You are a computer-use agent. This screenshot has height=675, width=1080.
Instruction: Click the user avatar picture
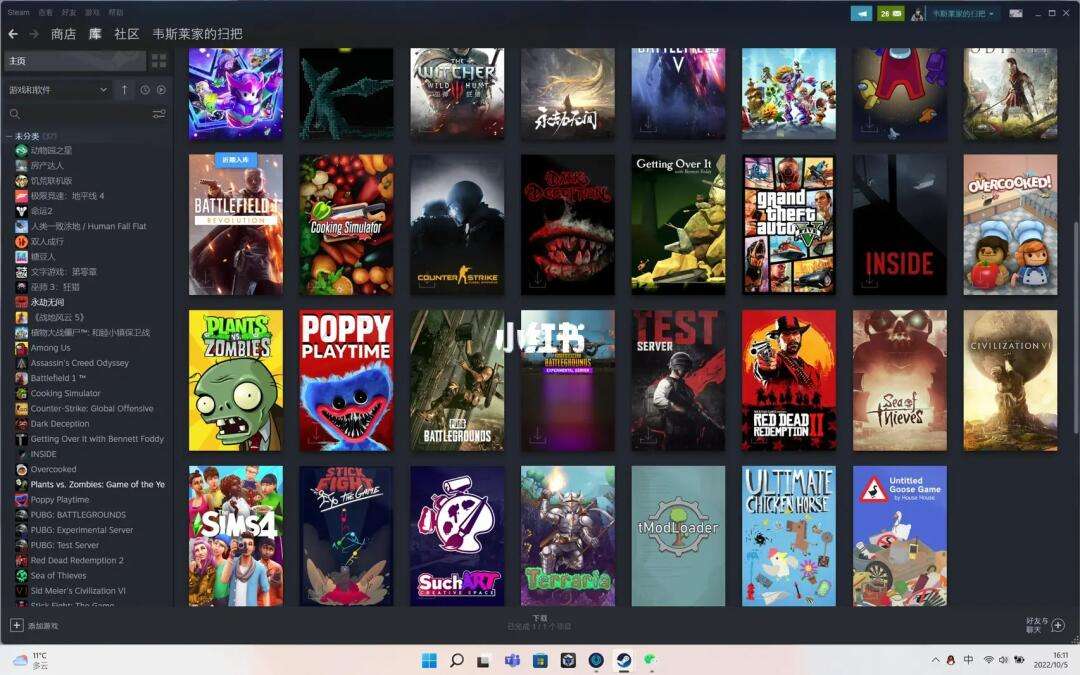(x=917, y=14)
